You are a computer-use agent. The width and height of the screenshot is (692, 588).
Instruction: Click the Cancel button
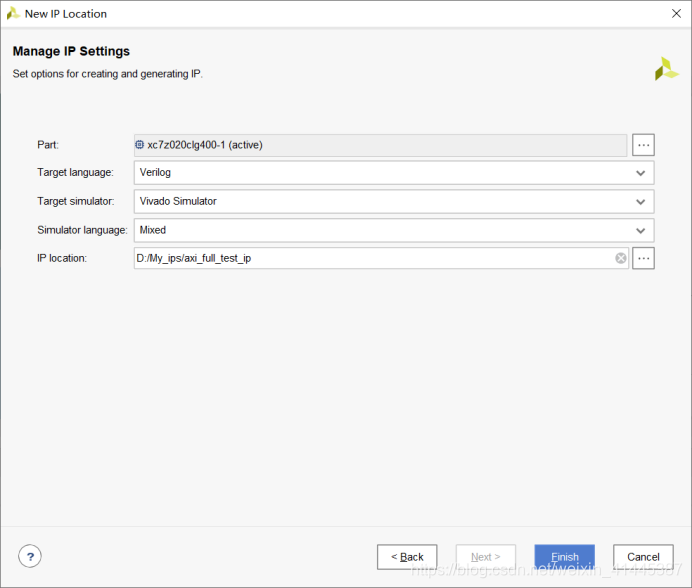[x=643, y=557]
